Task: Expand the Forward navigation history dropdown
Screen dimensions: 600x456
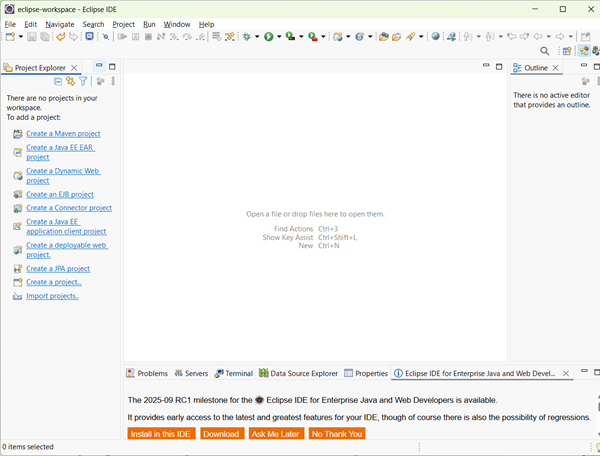Action: pos(570,37)
